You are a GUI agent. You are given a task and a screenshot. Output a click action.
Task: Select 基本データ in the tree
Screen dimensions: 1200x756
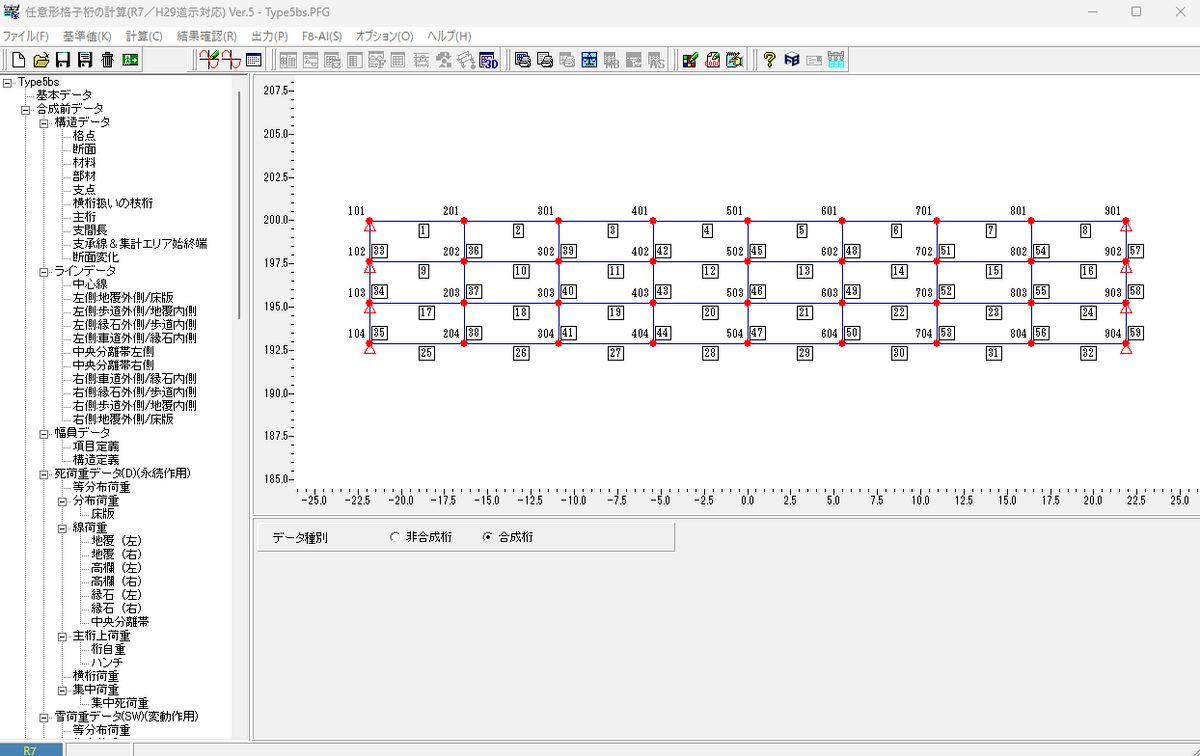point(64,95)
